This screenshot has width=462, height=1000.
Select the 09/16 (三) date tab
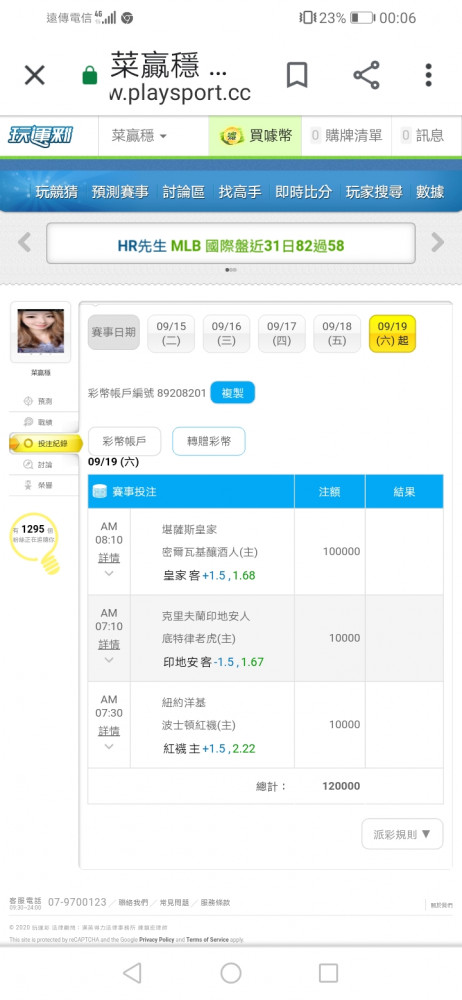227,334
